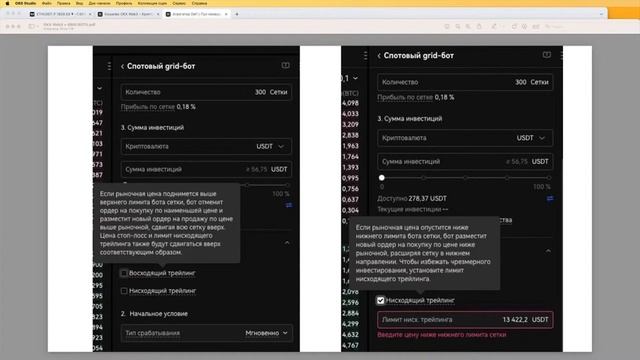Screen dimensions: 640x360
Task: Open Справка menu
Action: coord(199,3)
